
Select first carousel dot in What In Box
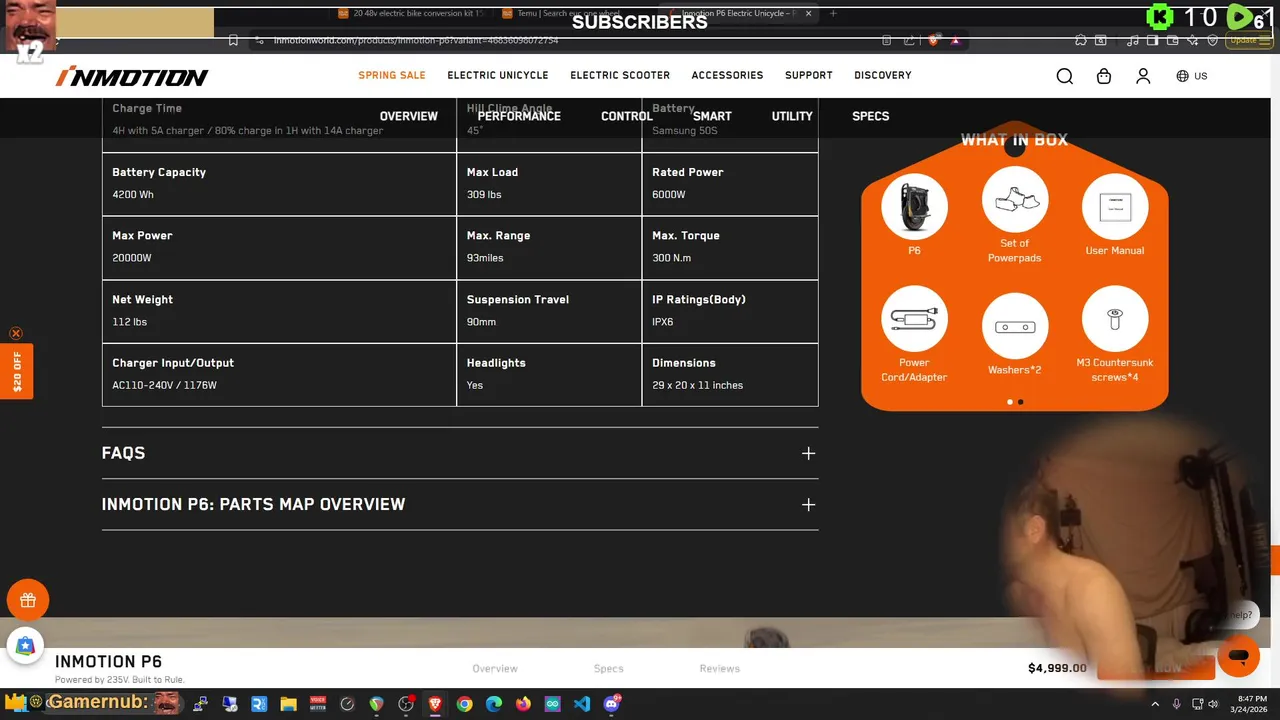click(1009, 402)
